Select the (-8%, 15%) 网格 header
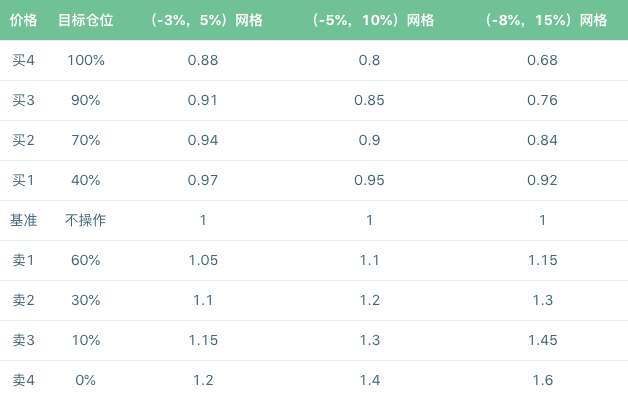This screenshot has height=400, width=628. click(546, 20)
